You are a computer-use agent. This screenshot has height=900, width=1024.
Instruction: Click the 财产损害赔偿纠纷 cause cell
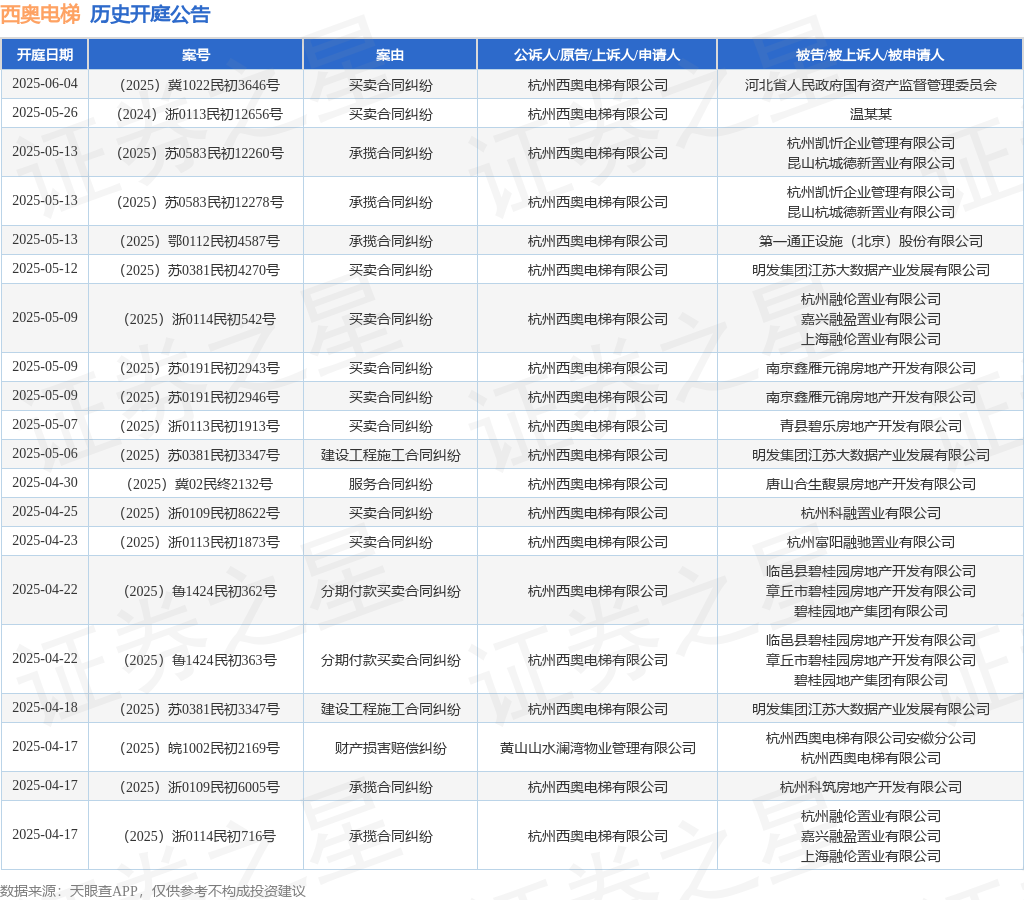pos(390,748)
